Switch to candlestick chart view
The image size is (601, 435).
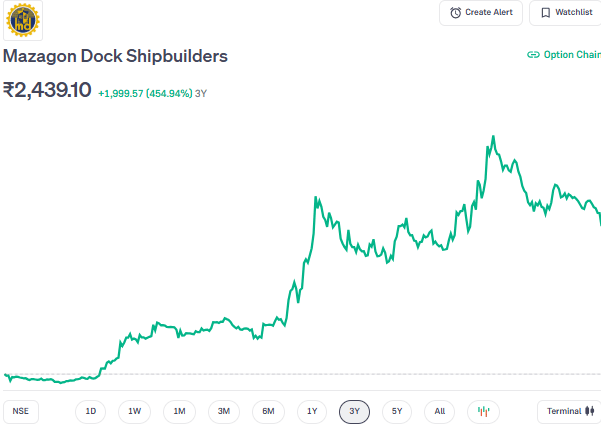tap(484, 411)
